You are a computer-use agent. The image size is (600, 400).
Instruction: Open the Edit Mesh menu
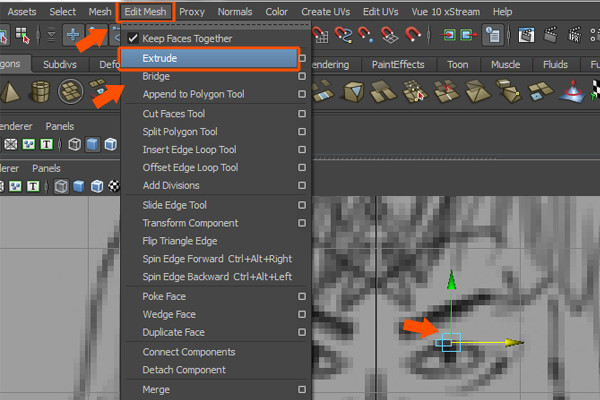pos(145,12)
